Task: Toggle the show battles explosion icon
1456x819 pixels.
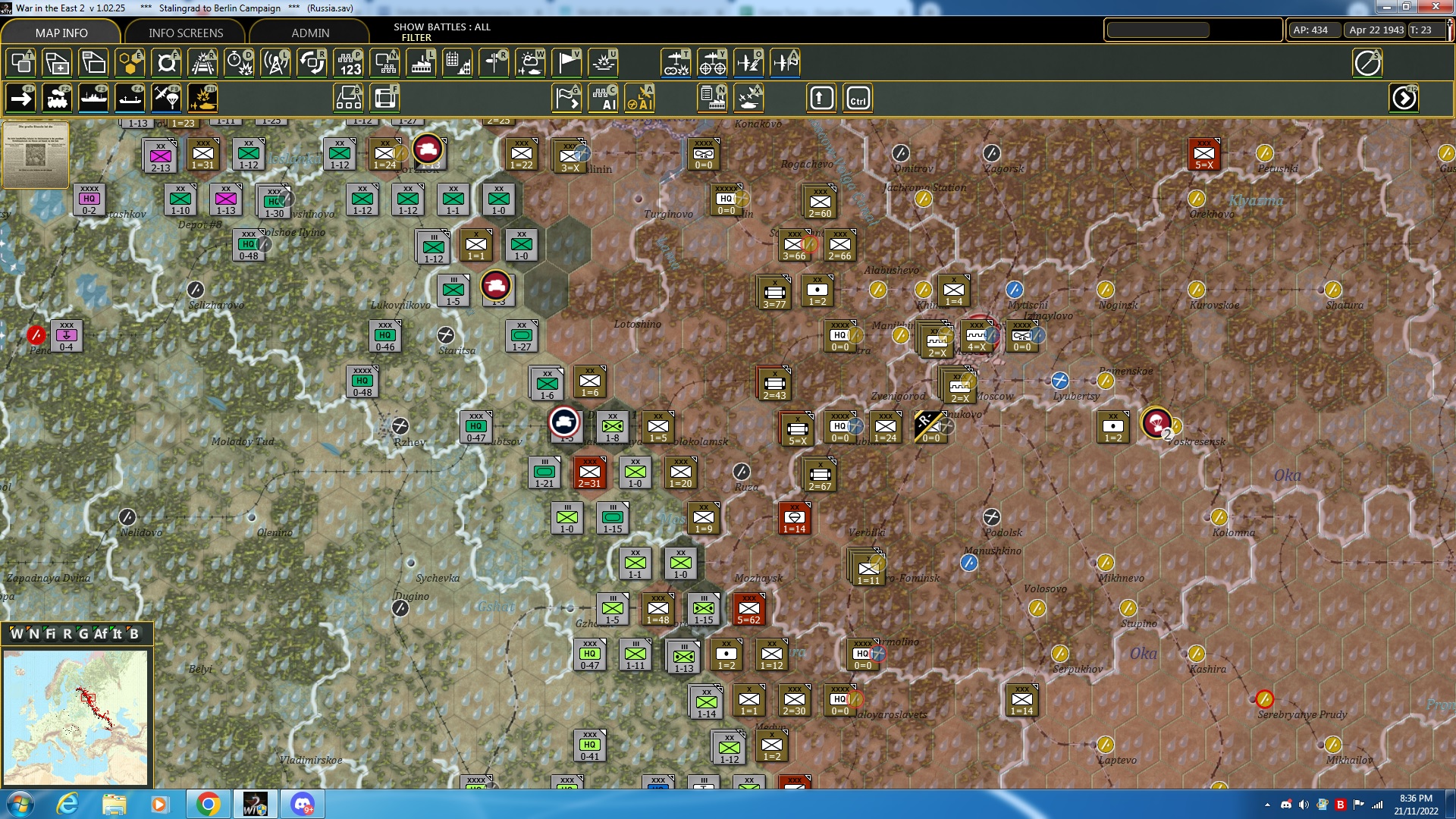Action: pos(202,97)
